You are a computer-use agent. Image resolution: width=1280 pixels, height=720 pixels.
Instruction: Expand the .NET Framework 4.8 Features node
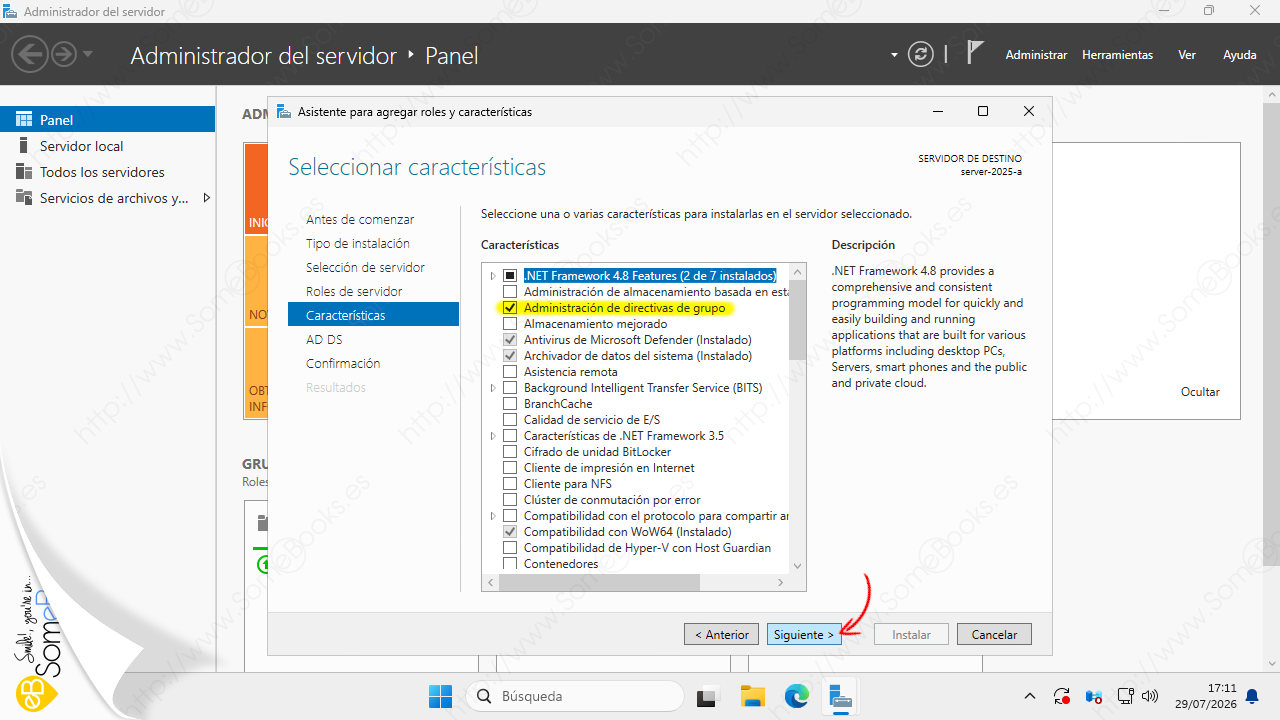[493, 276]
